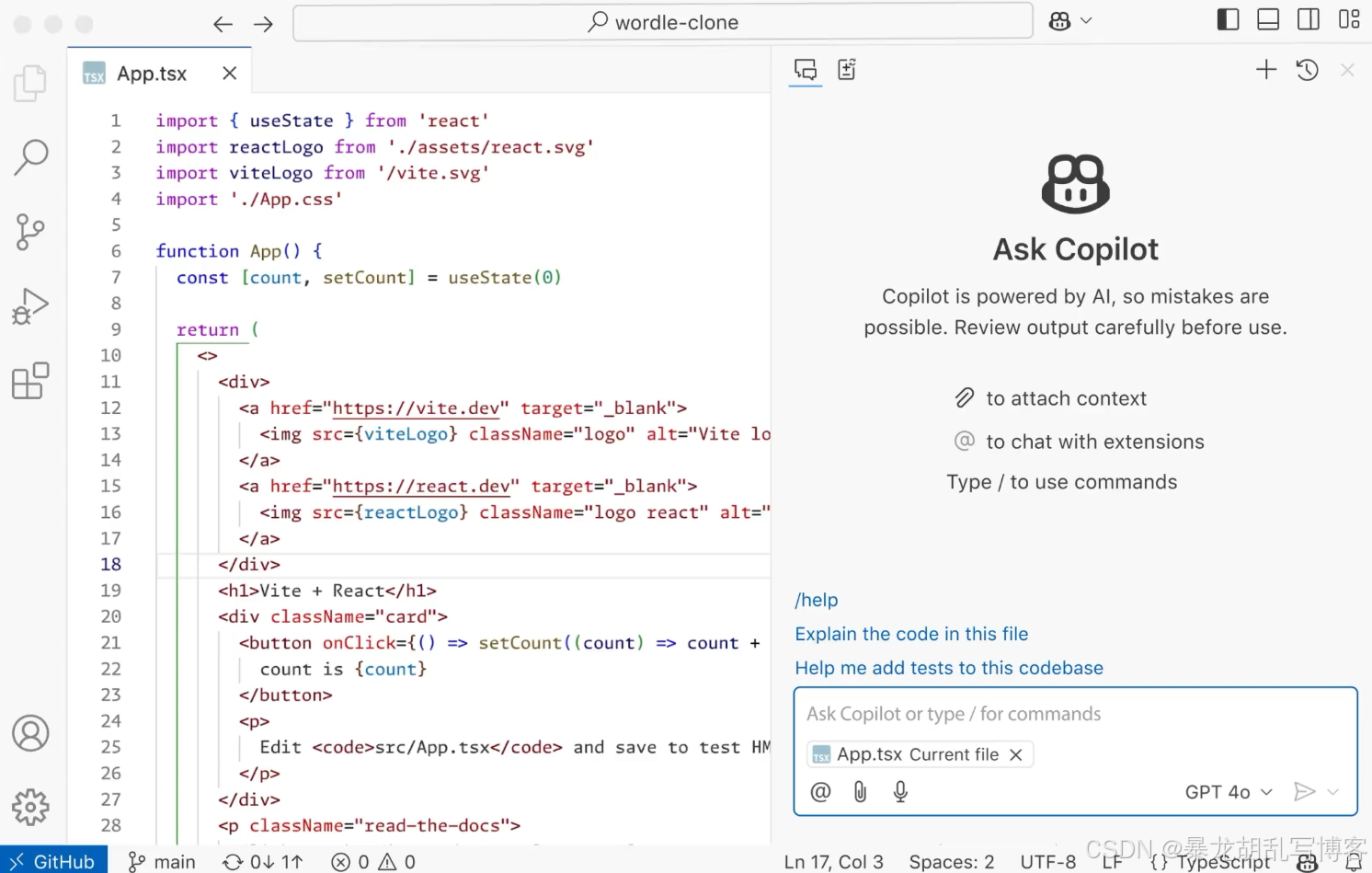The image size is (1372, 873).
Task: Click the Ask Copilot input field
Action: tap(1074, 714)
